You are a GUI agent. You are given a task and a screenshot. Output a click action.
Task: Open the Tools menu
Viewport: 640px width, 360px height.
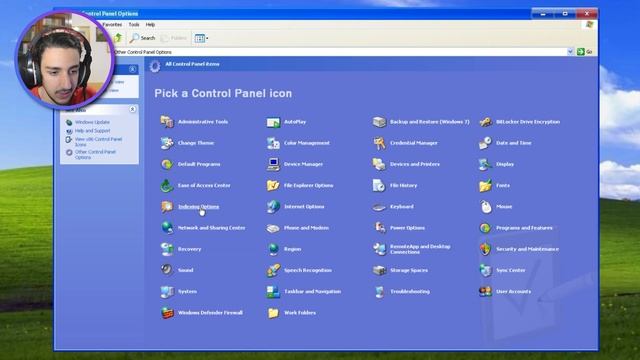click(x=134, y=24)
